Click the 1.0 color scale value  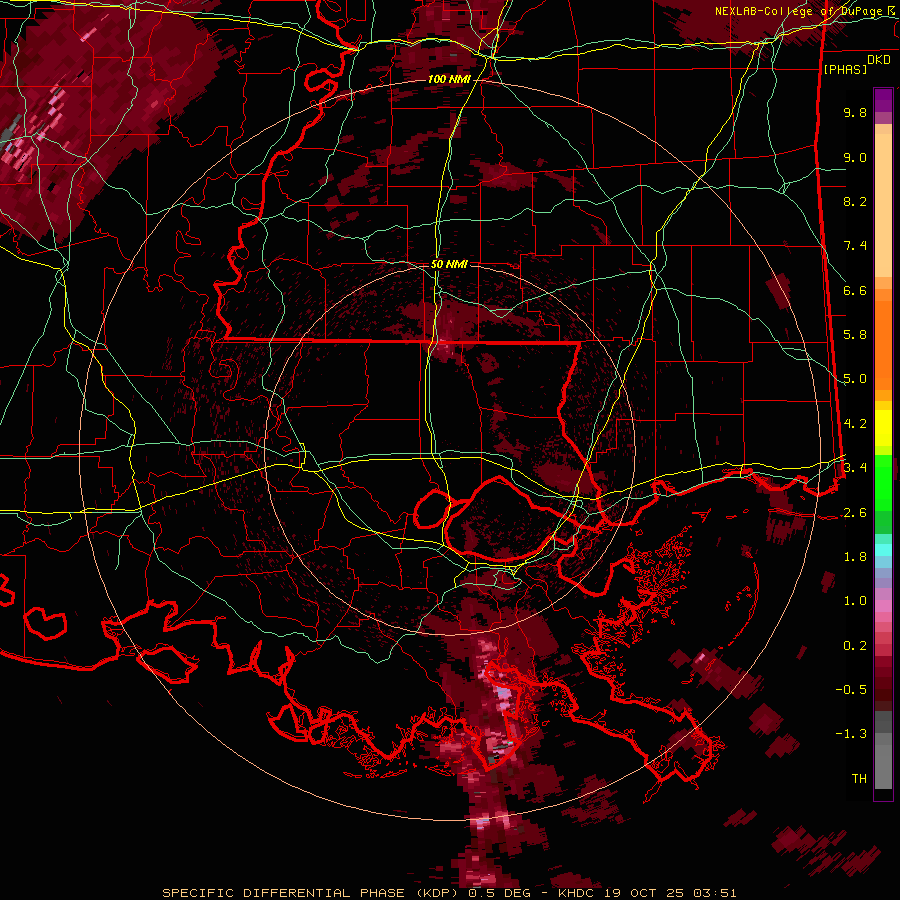click(x=855, y=601)
